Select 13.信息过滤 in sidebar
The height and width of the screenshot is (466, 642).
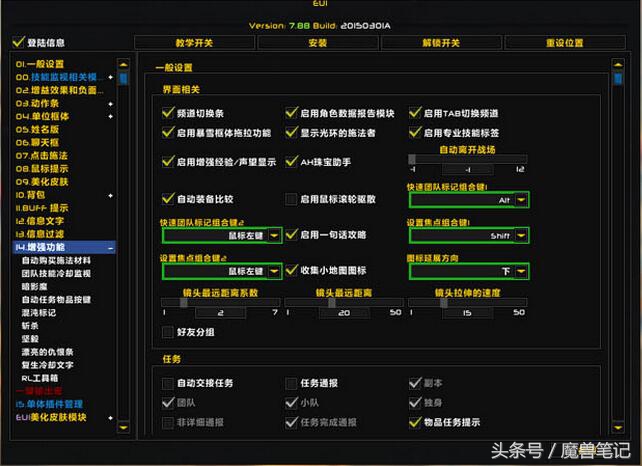pyautogui.click(x=40, y=234)
